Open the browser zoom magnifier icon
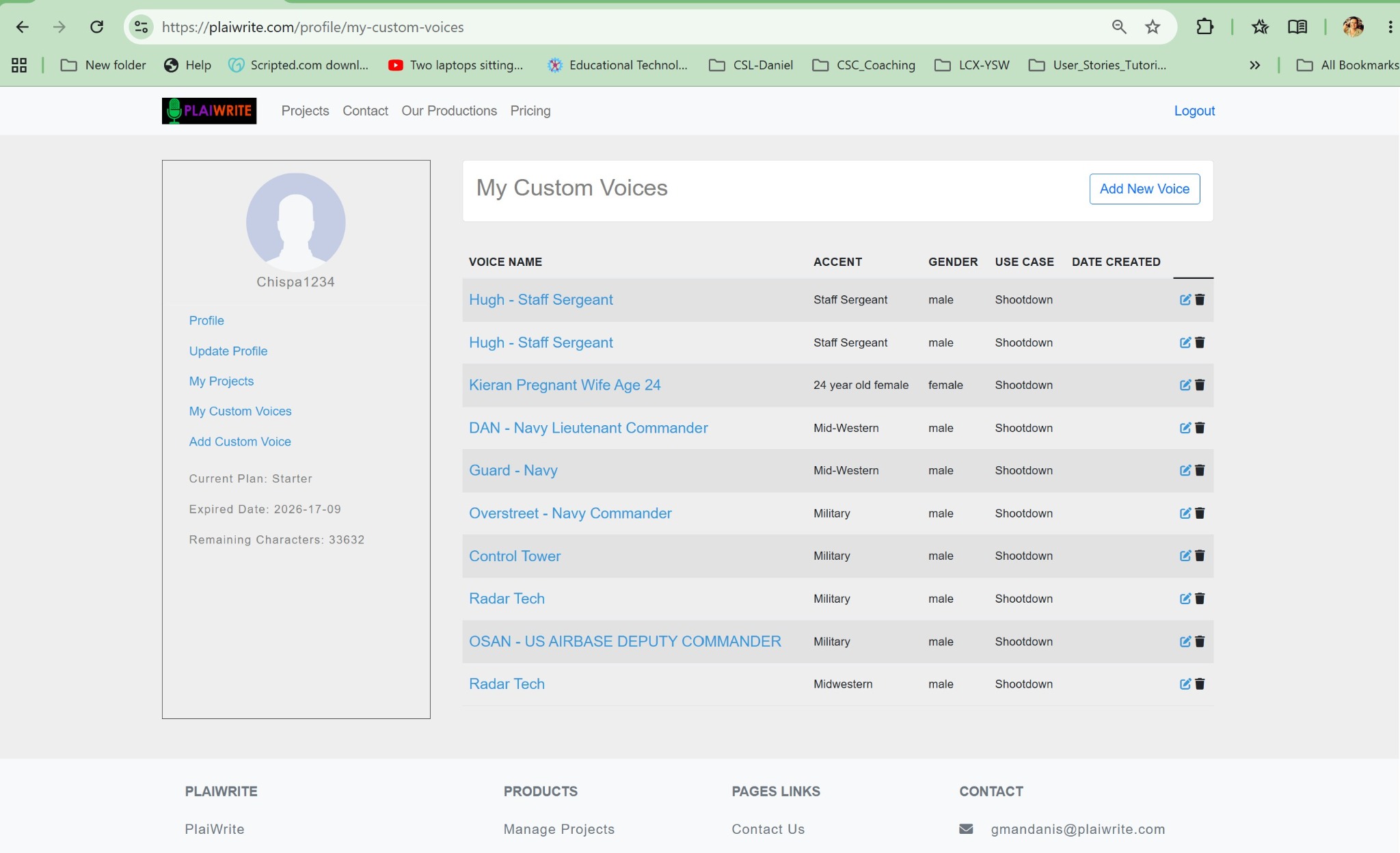The image size is (1400, 853). pyautogui.click(x=1119, y=27)
